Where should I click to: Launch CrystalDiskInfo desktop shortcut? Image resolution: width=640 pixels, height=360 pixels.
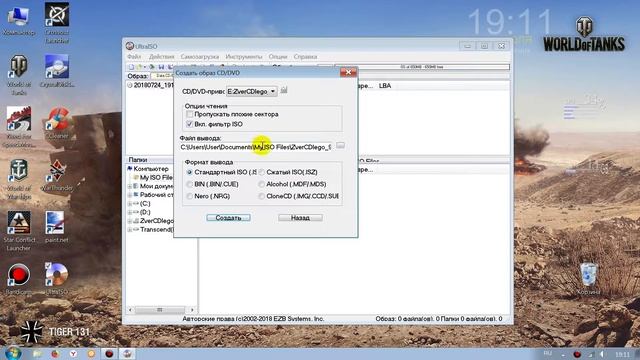(x=57, y=71)
